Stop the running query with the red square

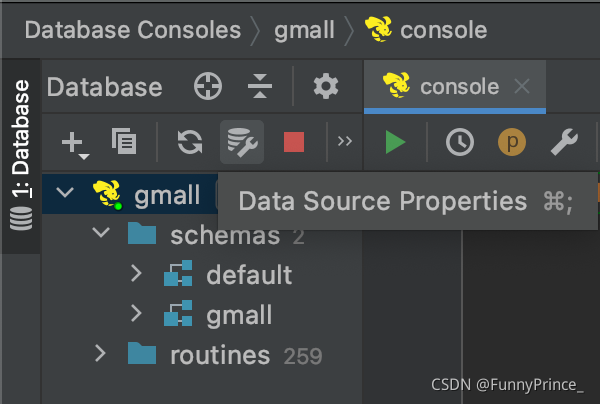click(294, 142)
